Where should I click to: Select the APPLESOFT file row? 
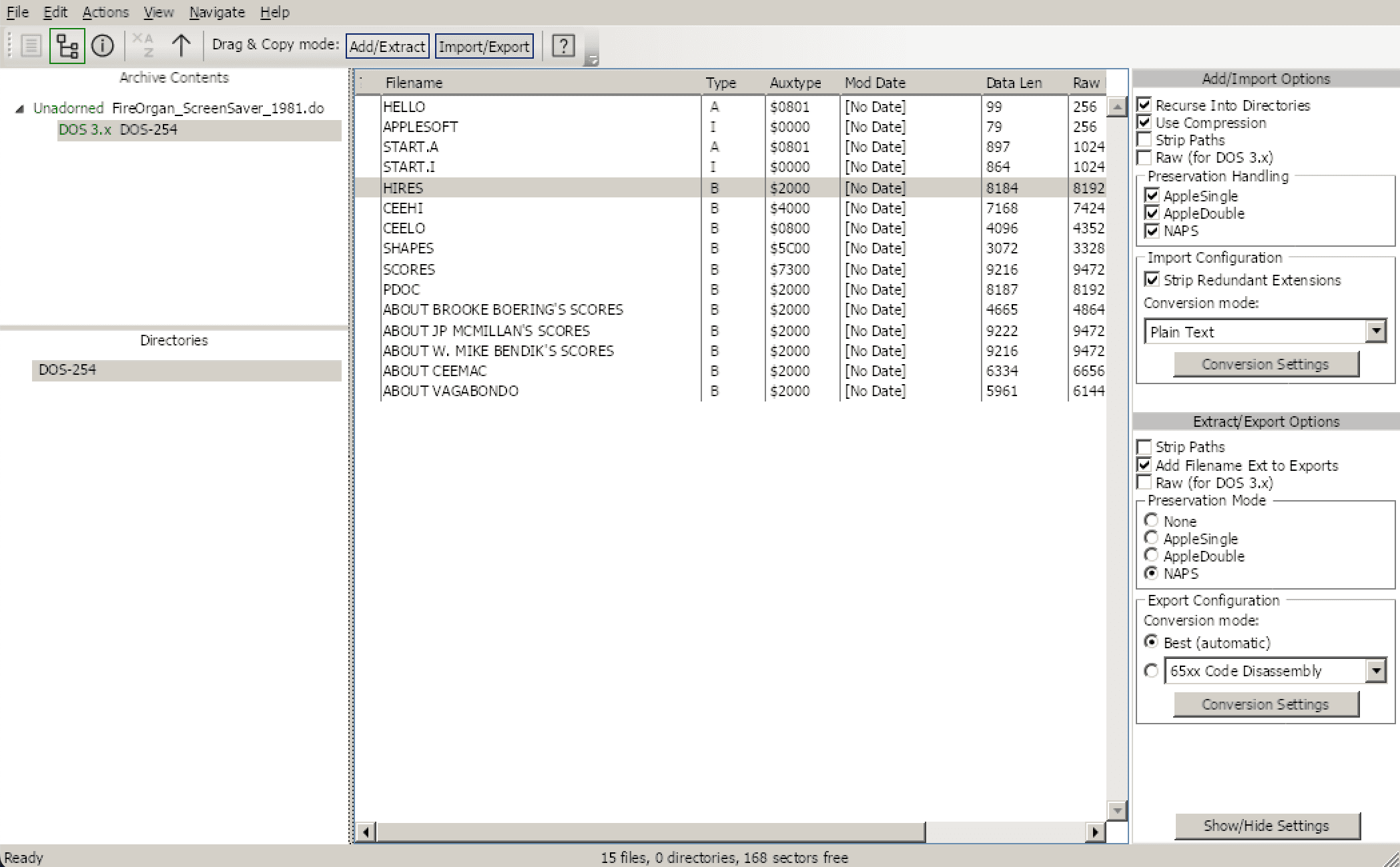[x=730, y=127]
